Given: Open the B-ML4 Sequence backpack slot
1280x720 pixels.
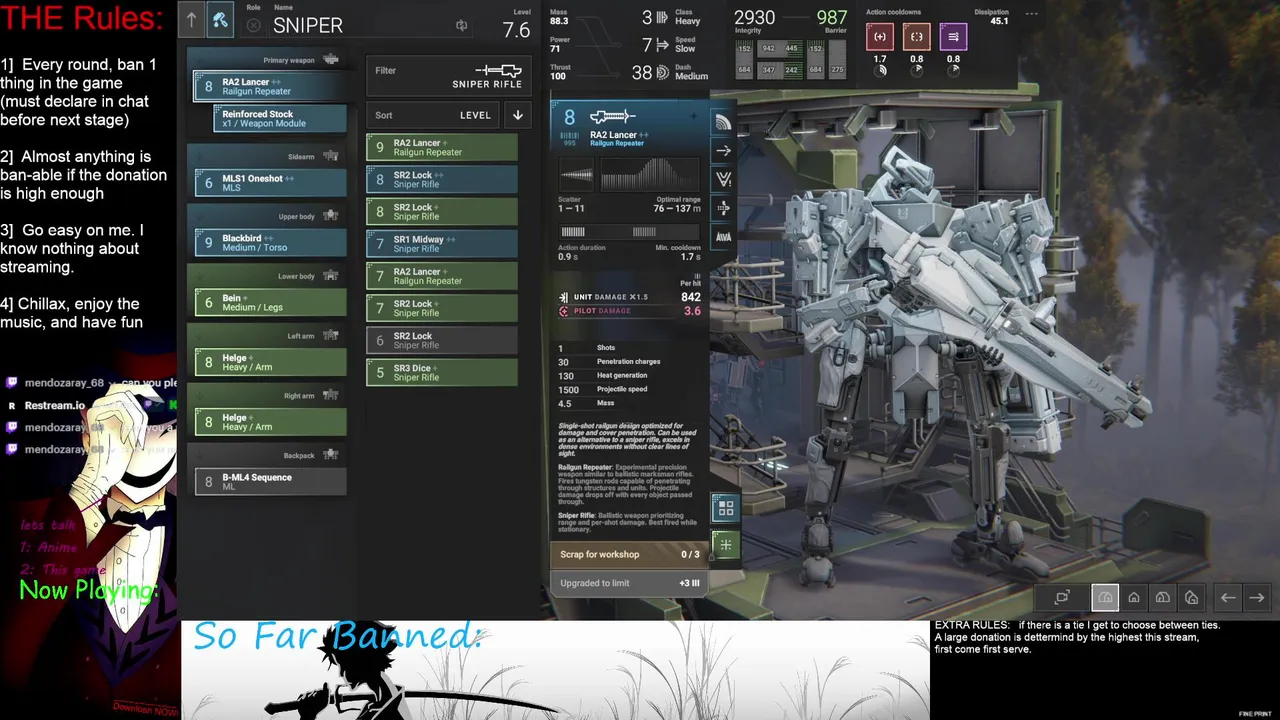Looking at the screenshot, I should pos(270,481).
